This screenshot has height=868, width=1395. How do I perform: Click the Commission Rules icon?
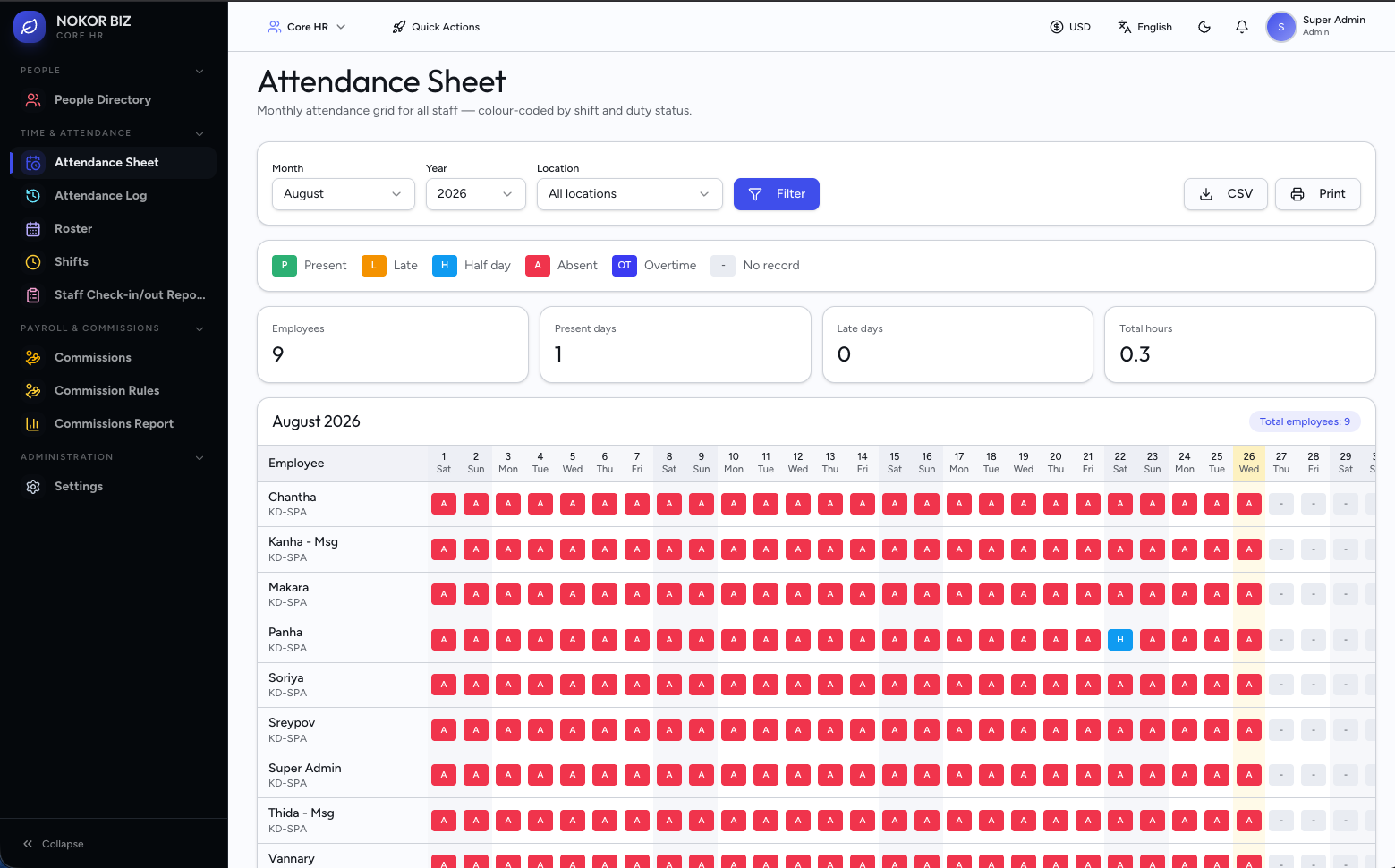pos(33,390)
